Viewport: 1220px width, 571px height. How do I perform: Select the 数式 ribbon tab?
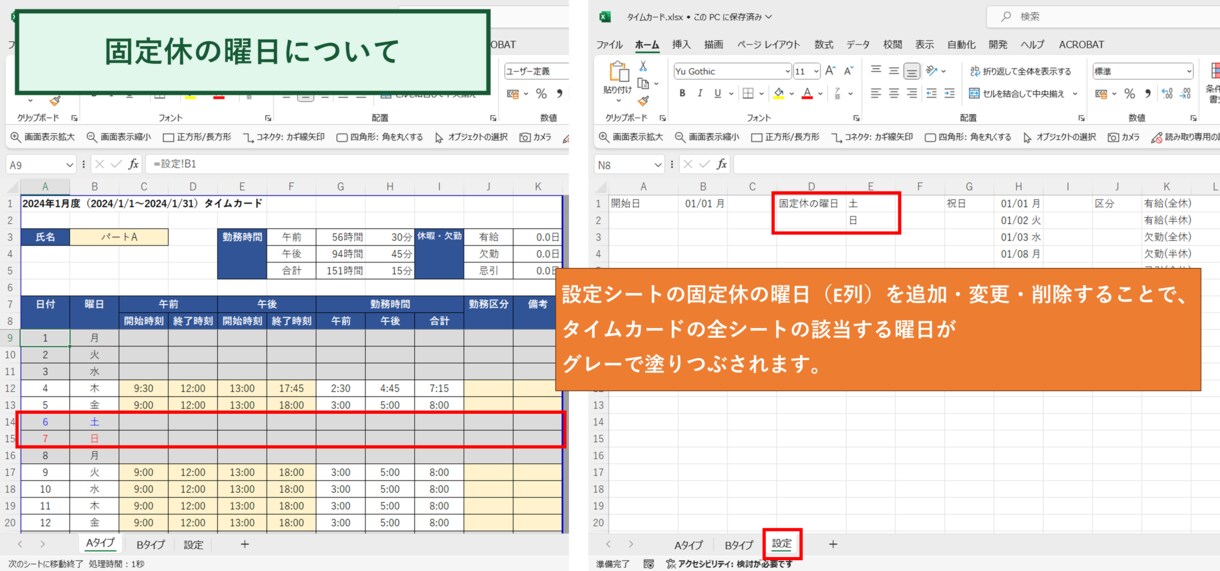(x=823, y=44)
